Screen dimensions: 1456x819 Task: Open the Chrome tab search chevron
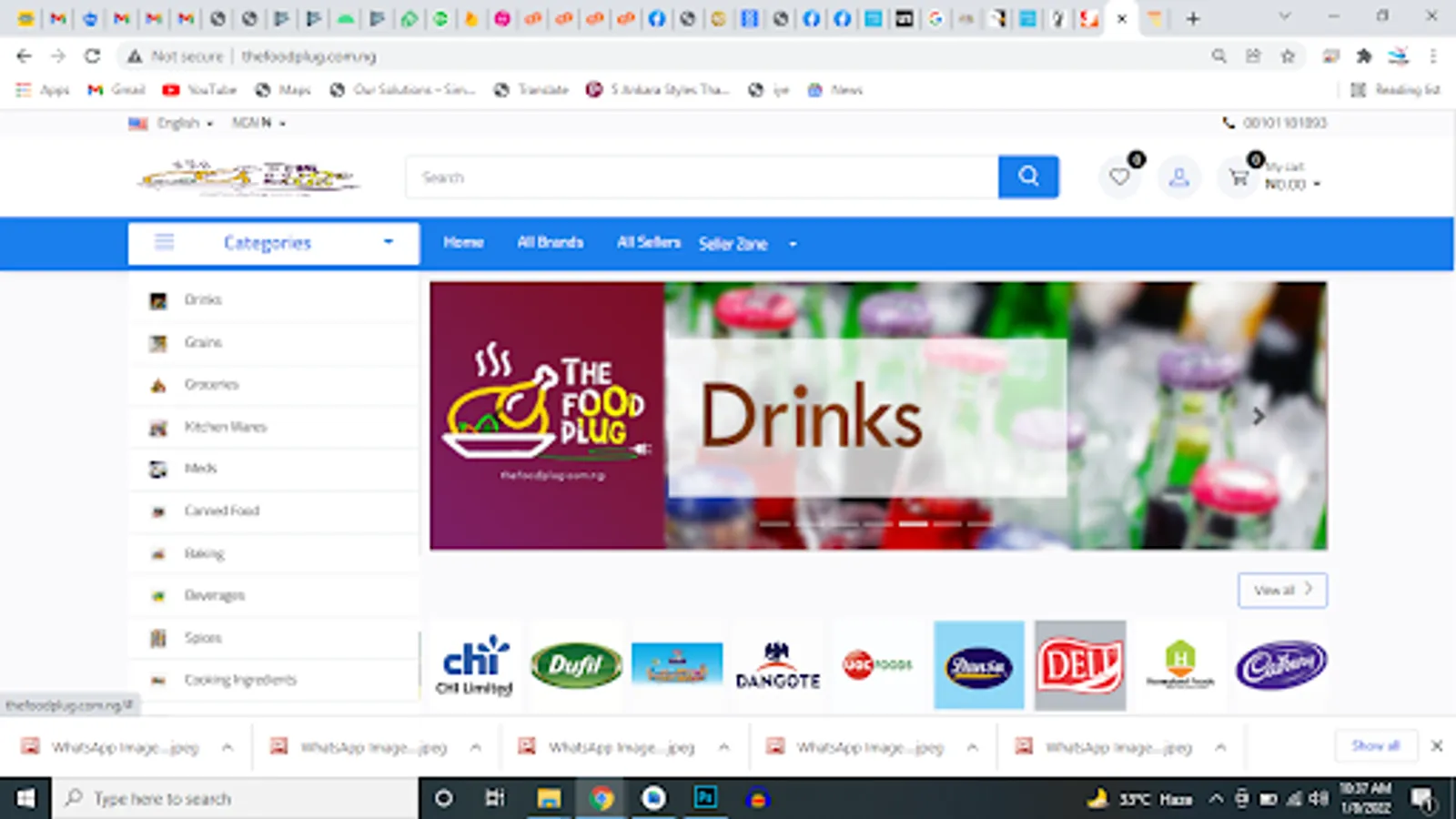(1284, 16)
